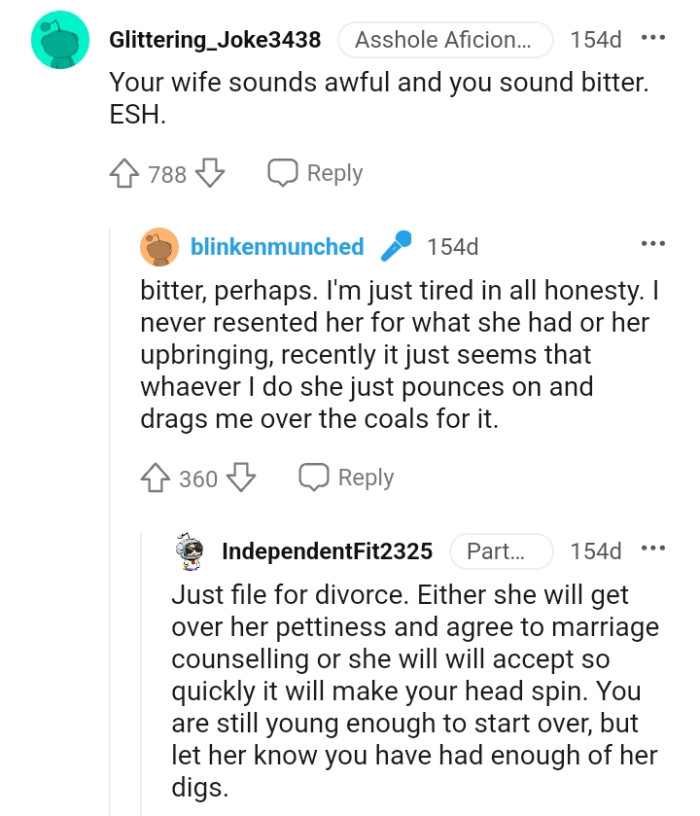
Task: Open the overflow menu on blinkenmunched's reply
Action: [653, 244]
